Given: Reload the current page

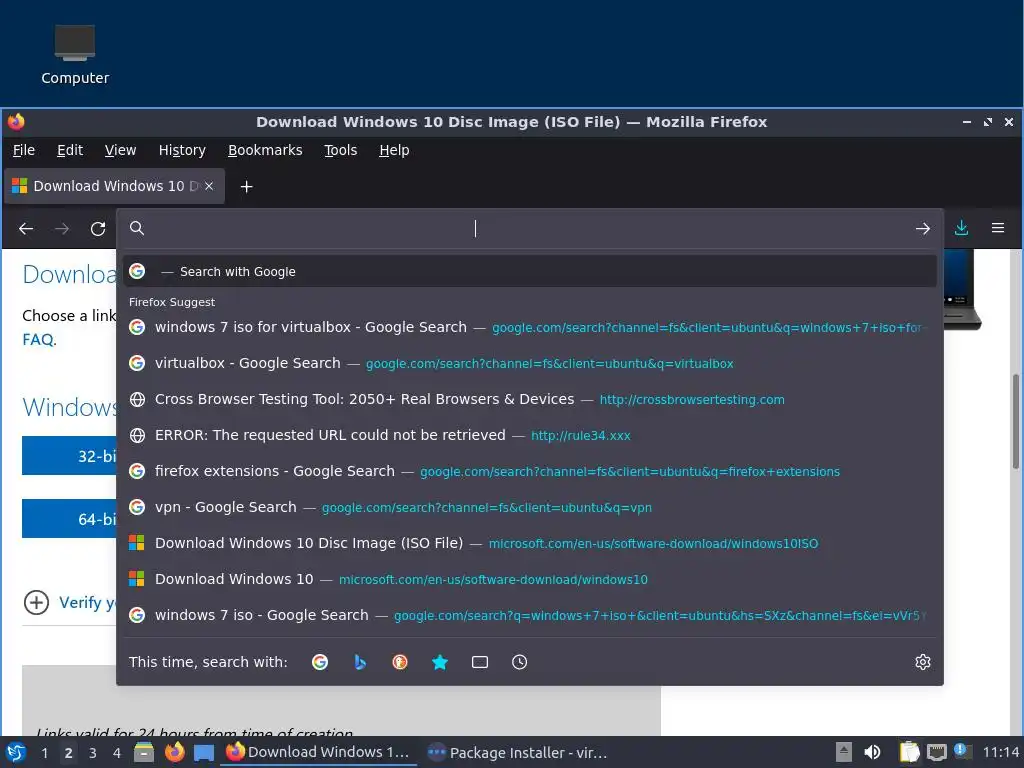Looking at the screenshot, I should (98, 229).
